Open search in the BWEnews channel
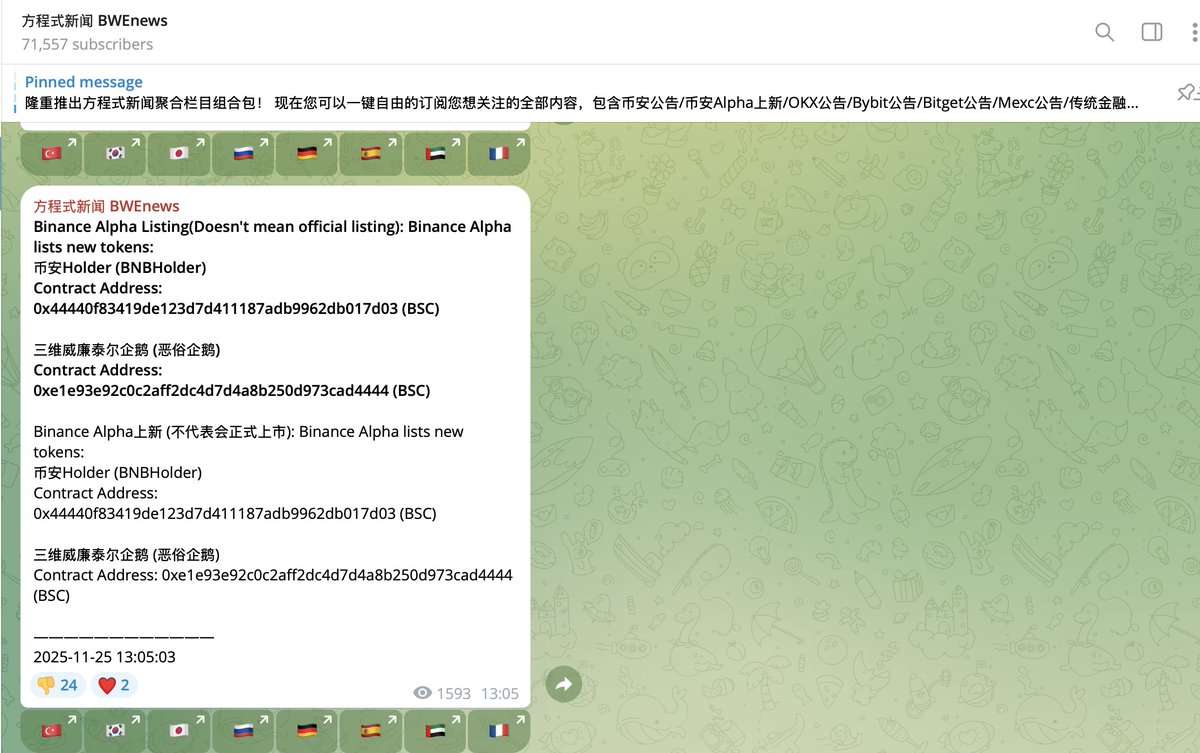Screen dimensions: 1200x753 (x=1104, y=32)
